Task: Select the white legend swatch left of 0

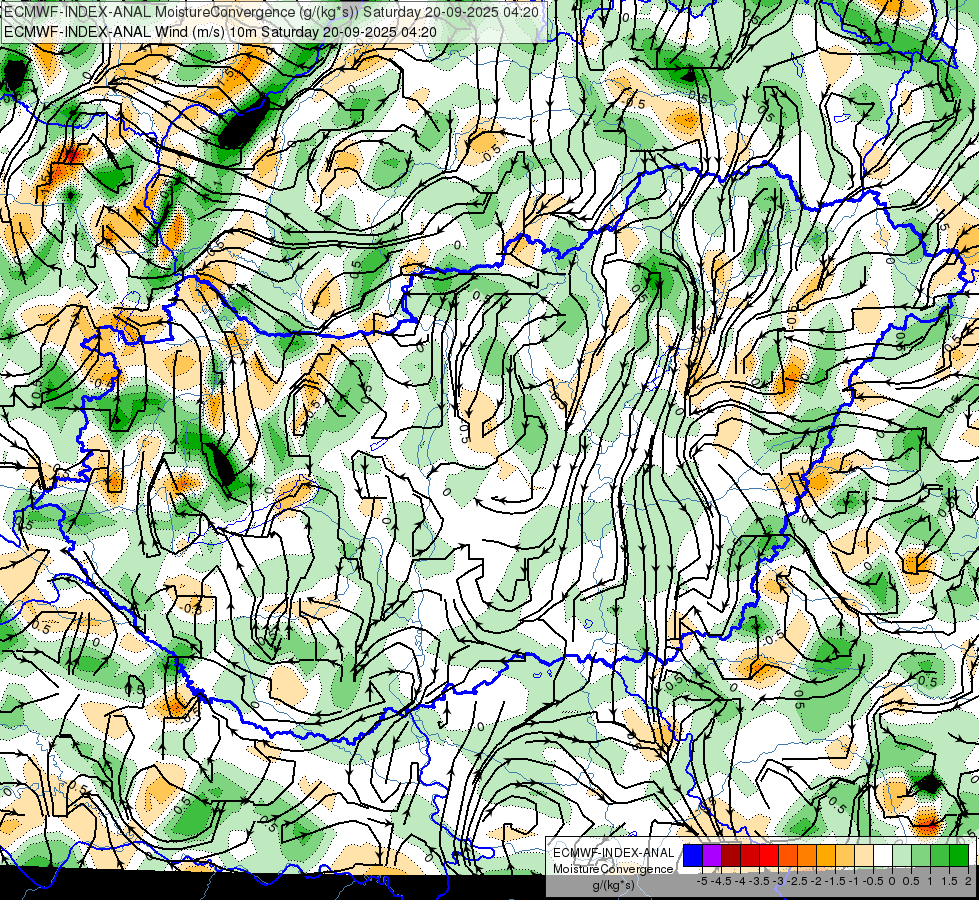Action: (x=883, y=856)
